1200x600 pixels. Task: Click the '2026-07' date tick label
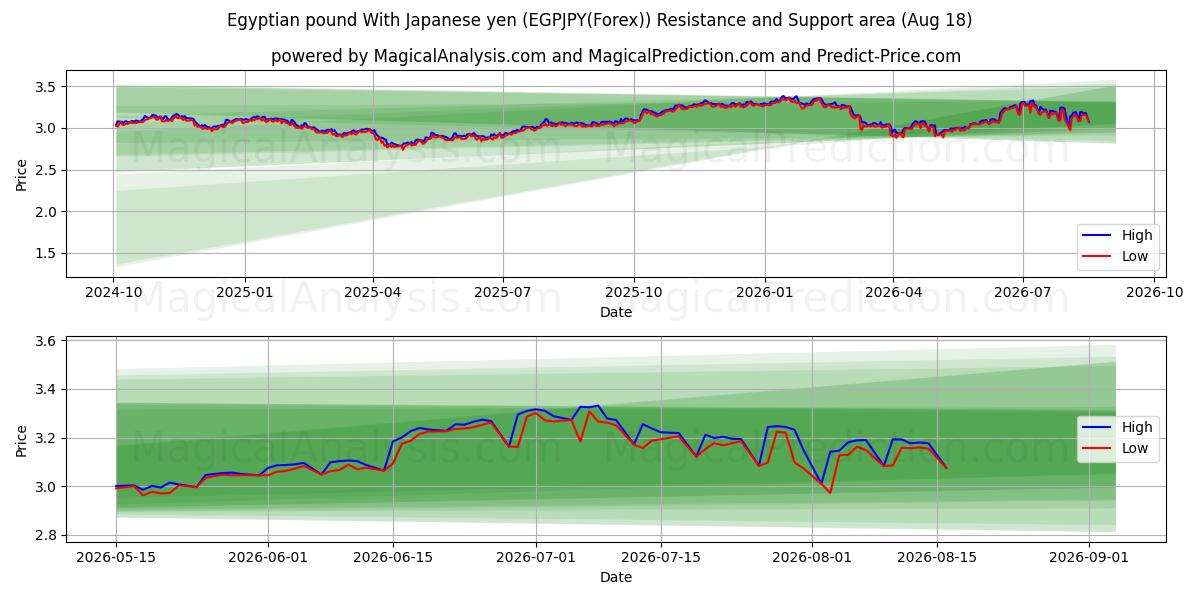click(x=1022, y=292)
